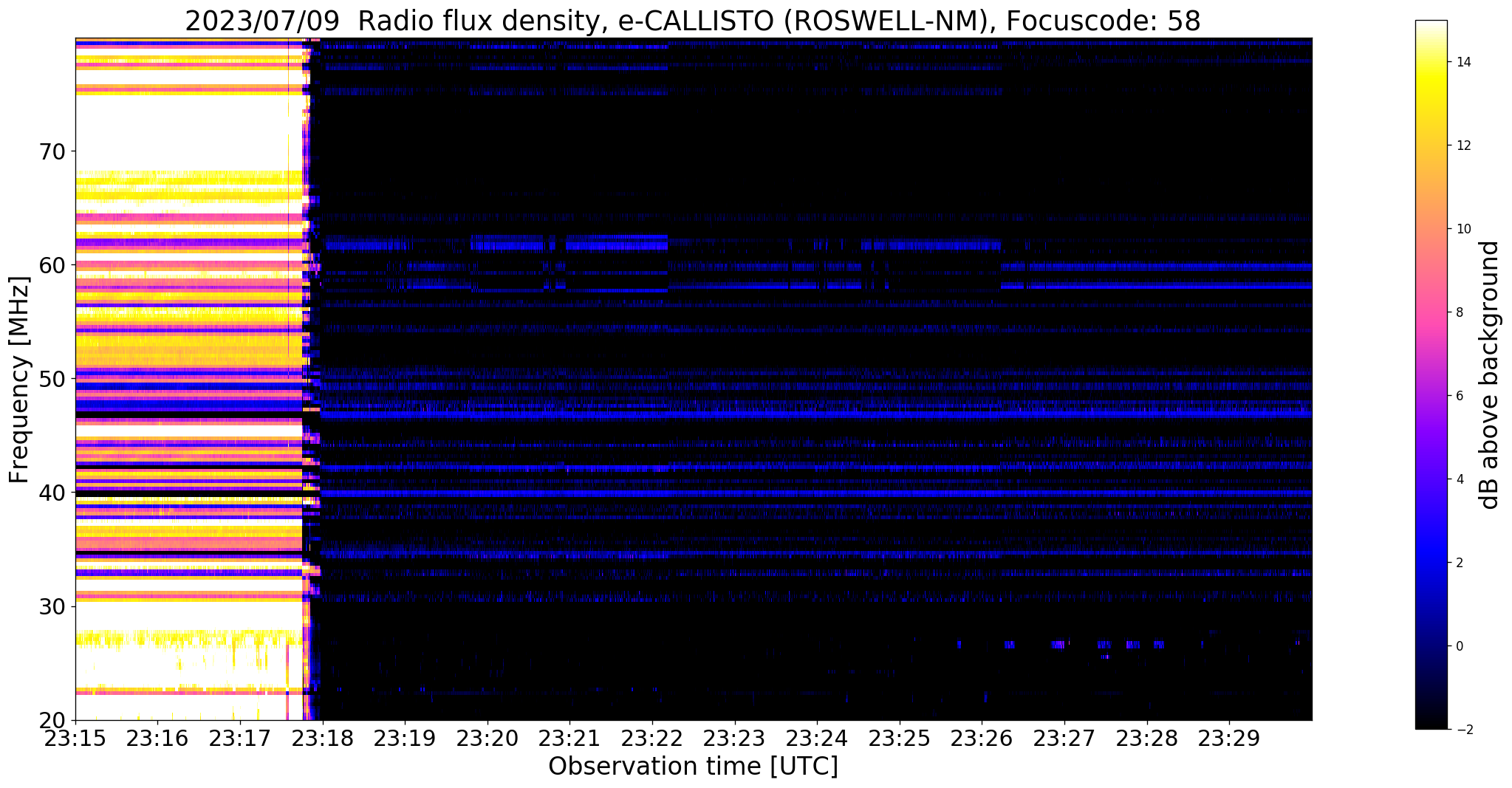This screenshot has width=1512, height=788.
Task: Click the 23:21 time tick label
Action: click(x=569, y=739)
